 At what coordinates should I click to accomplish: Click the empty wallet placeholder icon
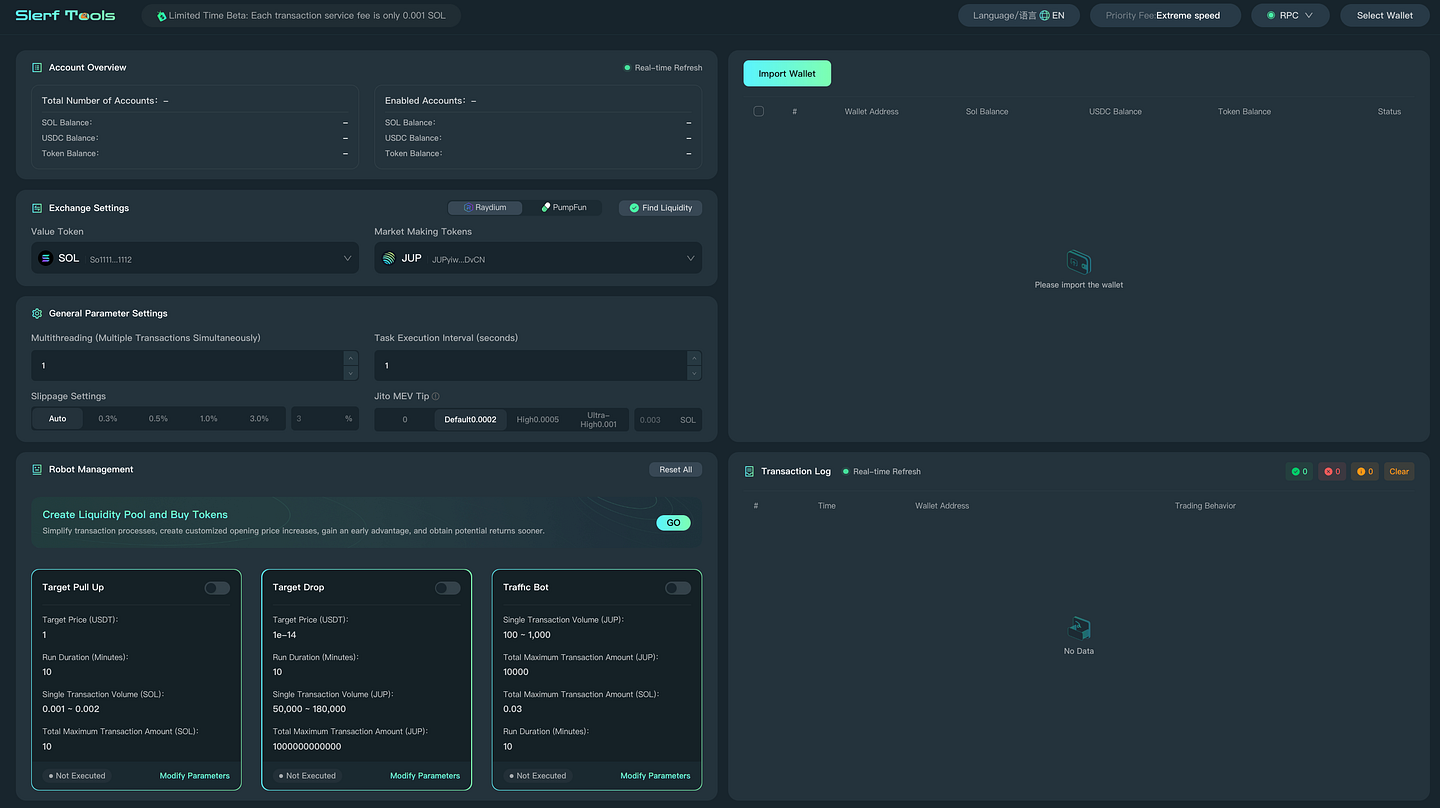coord(1079,263)
